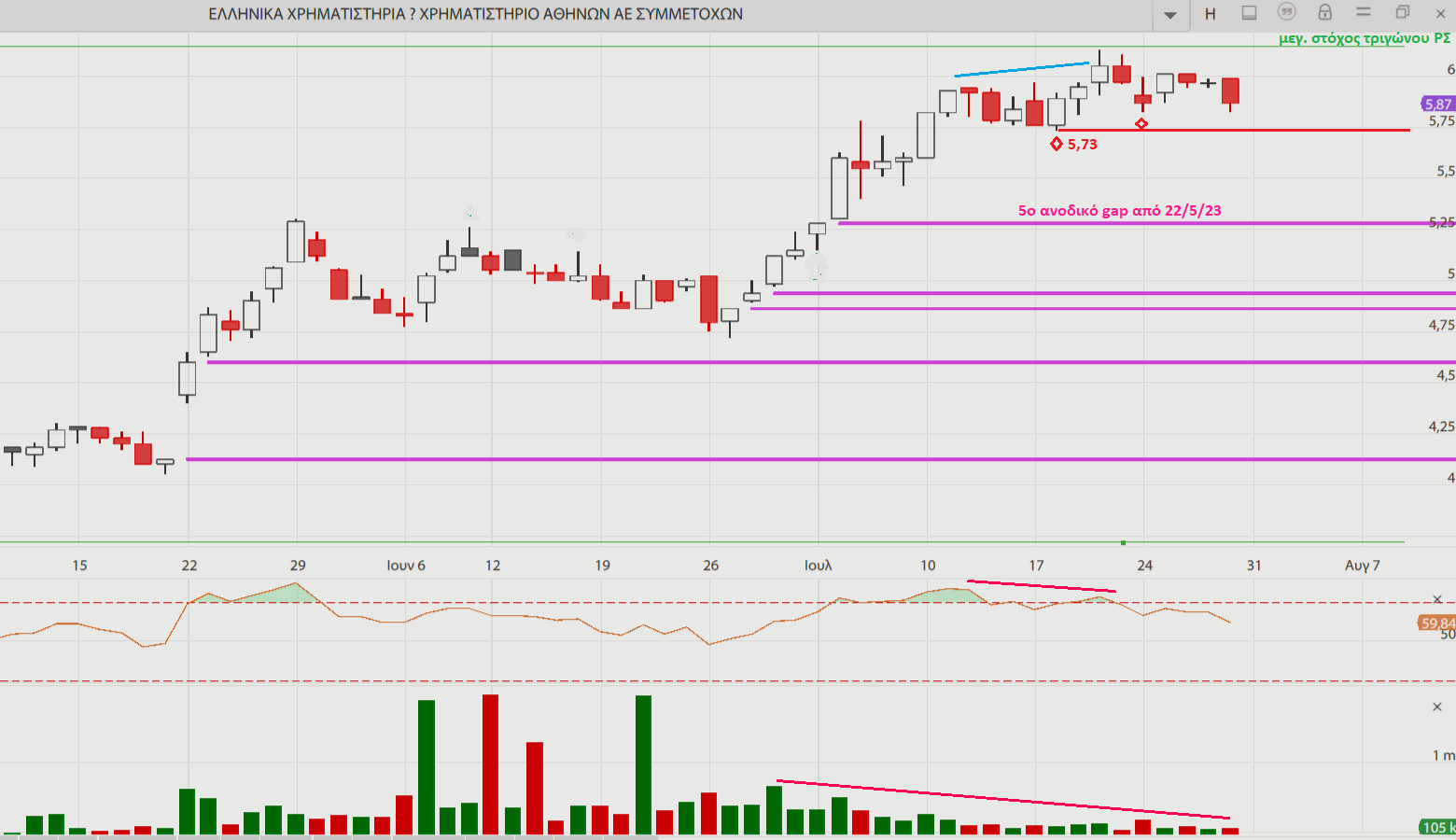Screen dimensions: 1456x840
Task: Click the 17 date label on the time axis
Action: (1036, 565)
